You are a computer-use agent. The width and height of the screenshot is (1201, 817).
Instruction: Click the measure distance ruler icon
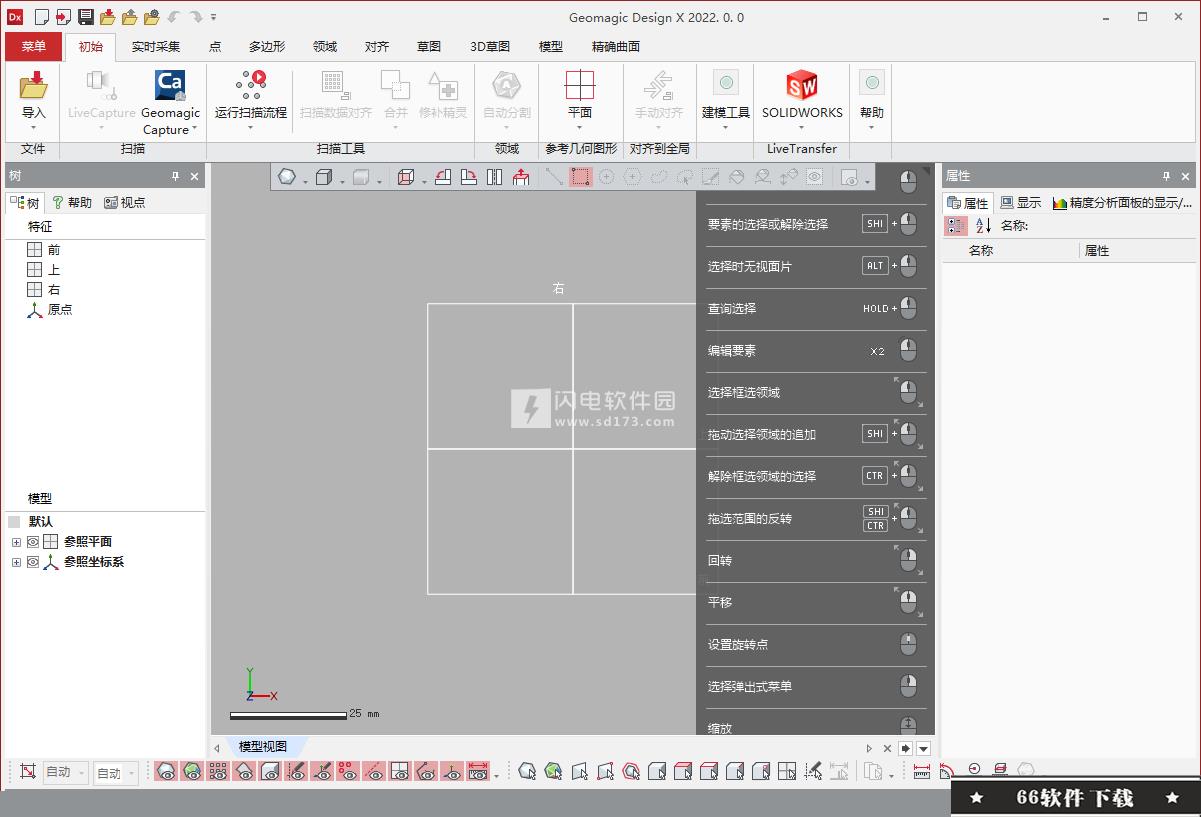[922, 771]
